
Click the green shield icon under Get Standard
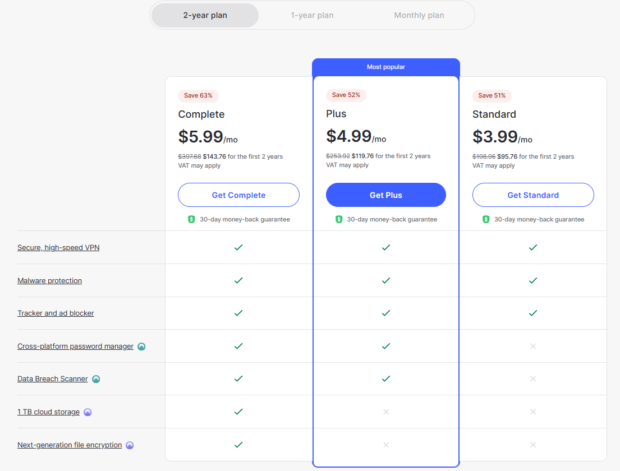pos(486,219)
